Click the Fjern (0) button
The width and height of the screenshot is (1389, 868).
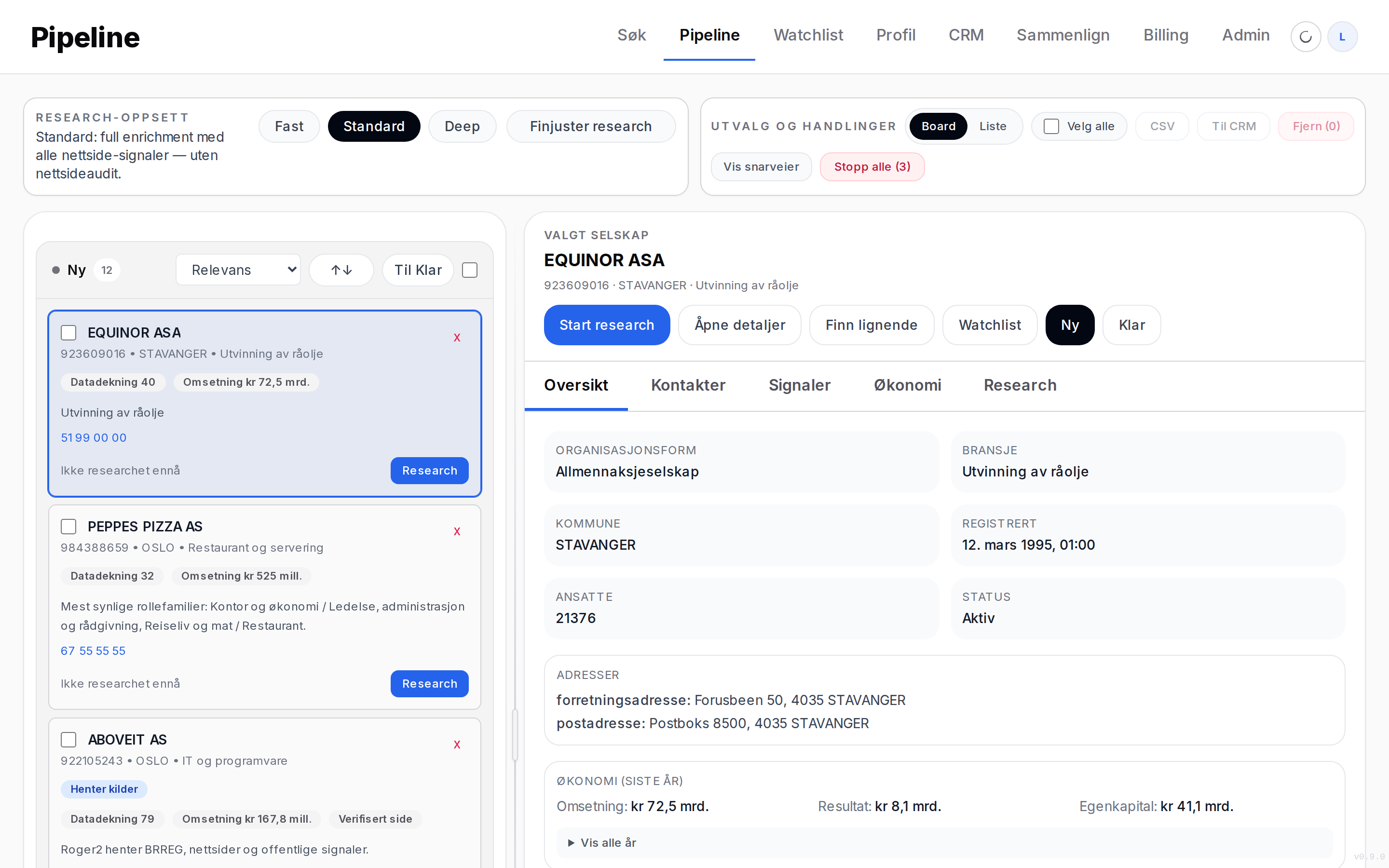(1316, 126)
